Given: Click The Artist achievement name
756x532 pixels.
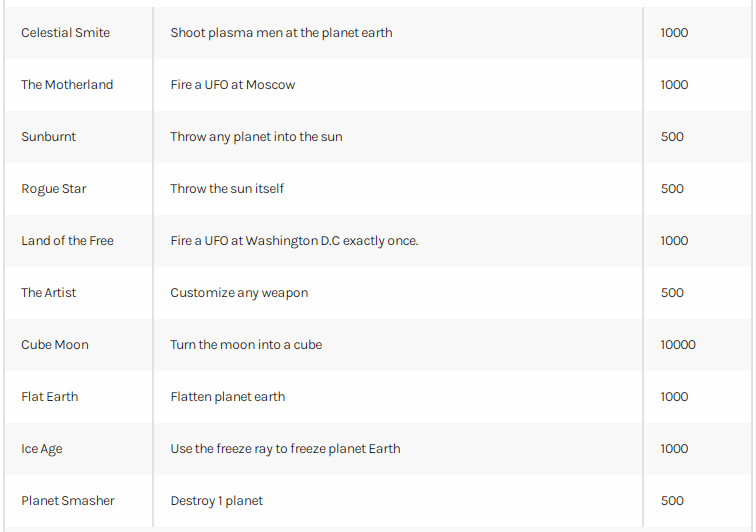Looking at the screenshot, I should click(x=49, y=293).
